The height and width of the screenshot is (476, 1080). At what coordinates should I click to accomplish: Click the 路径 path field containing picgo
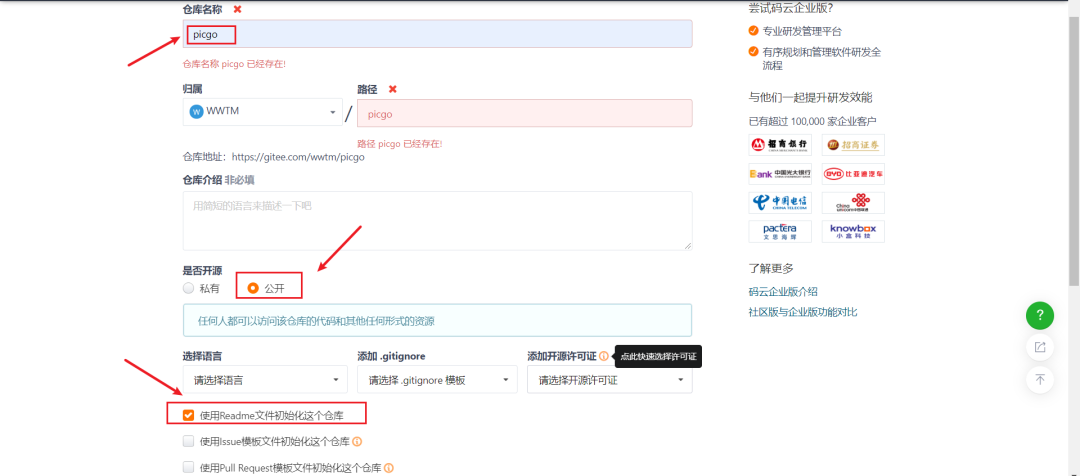525,114
